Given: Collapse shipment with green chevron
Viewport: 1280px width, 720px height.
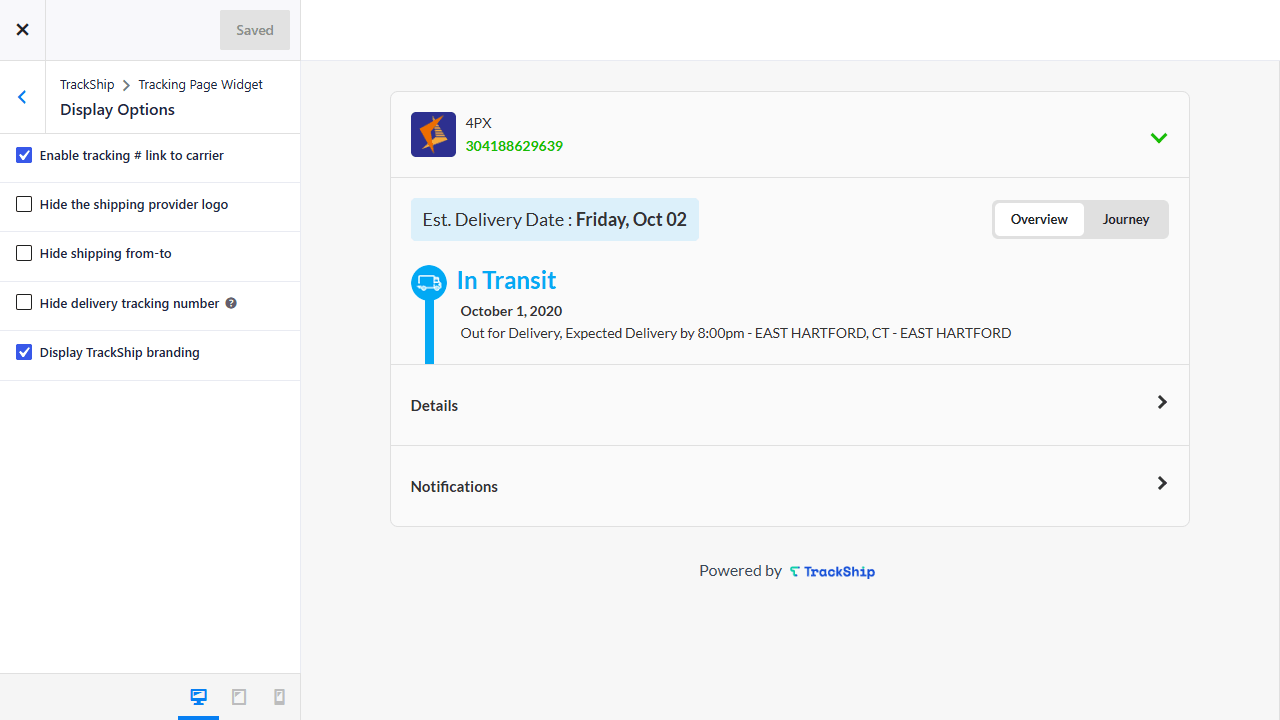Looking at the screenshot, I should 1159,138.
